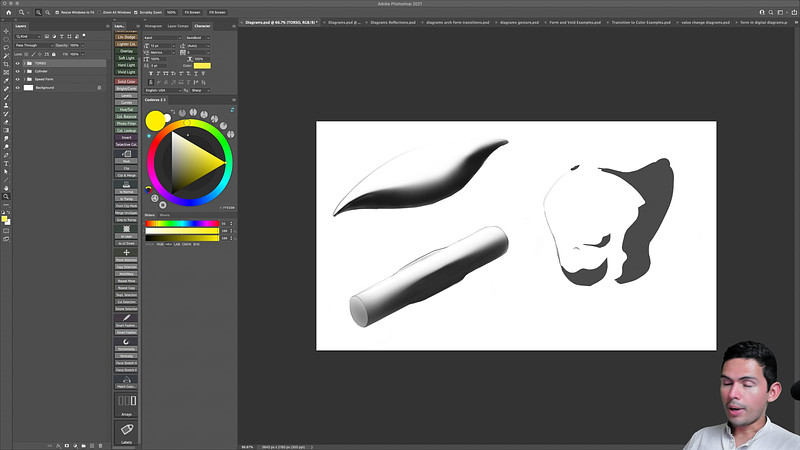The height and width of the screenshot is (450, 800).
Task: Filter layers for type layers icon
Action: coord(62,36)
